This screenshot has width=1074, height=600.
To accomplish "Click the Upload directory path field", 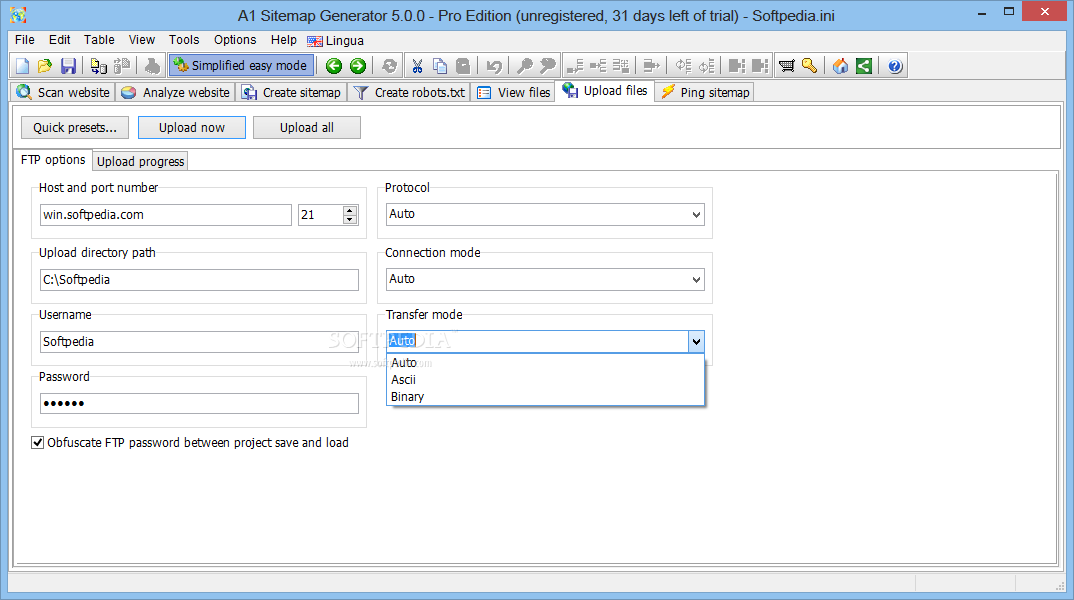I will click(199, 279).
